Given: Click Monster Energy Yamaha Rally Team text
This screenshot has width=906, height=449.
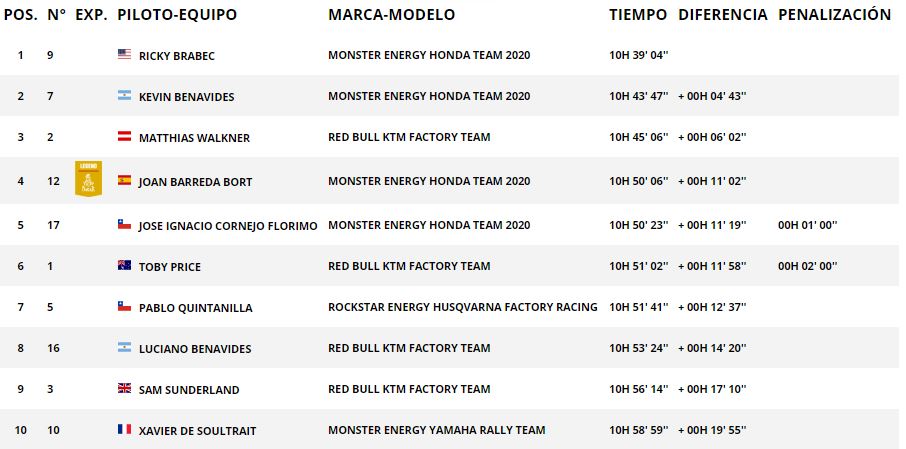Looking at the screenshot, I should tap(436, 430).
